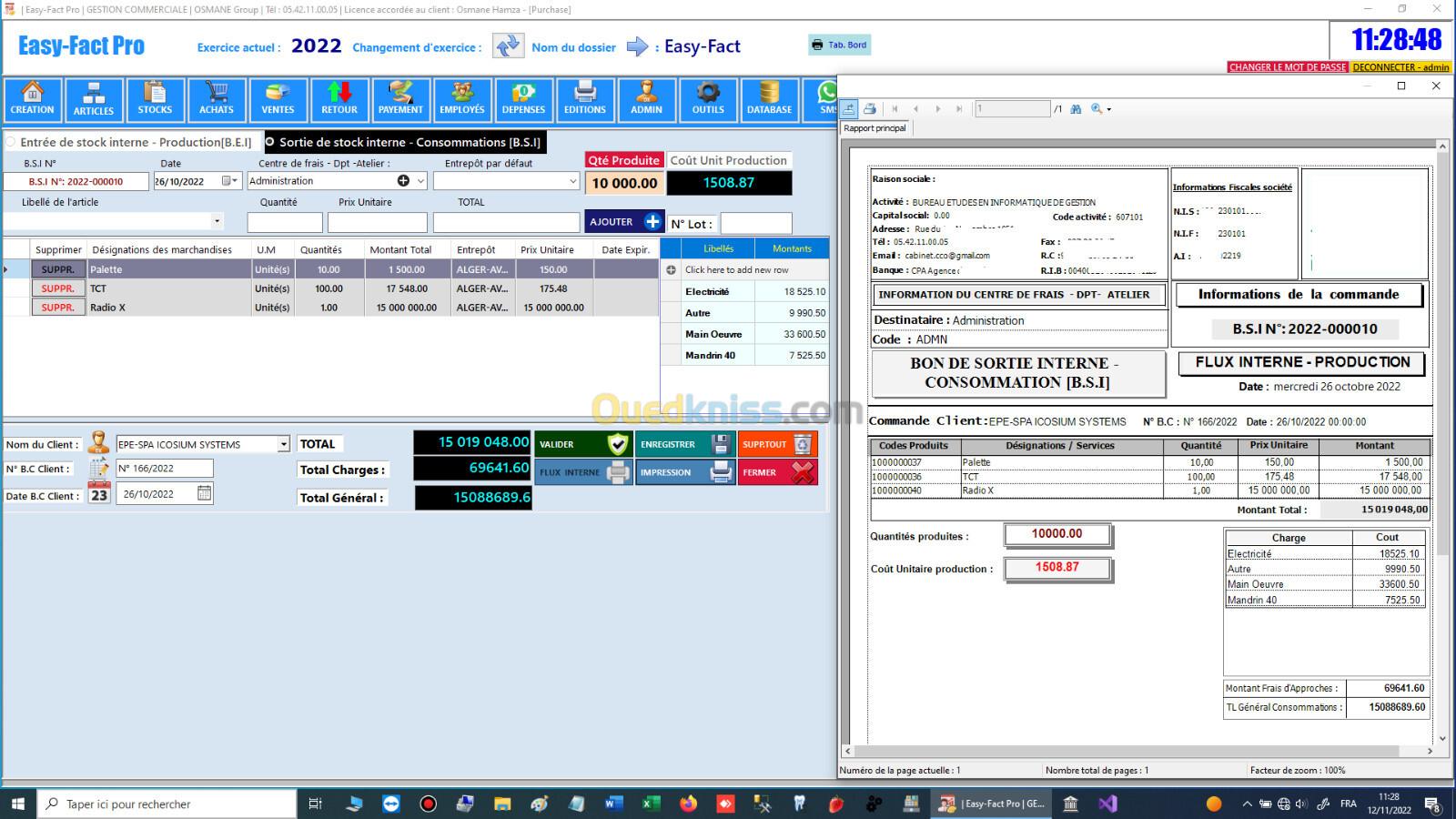Viewport: 1456px width, 819px height.
Task: Open the PAYEMENT module icon
Action: (400, 99)
